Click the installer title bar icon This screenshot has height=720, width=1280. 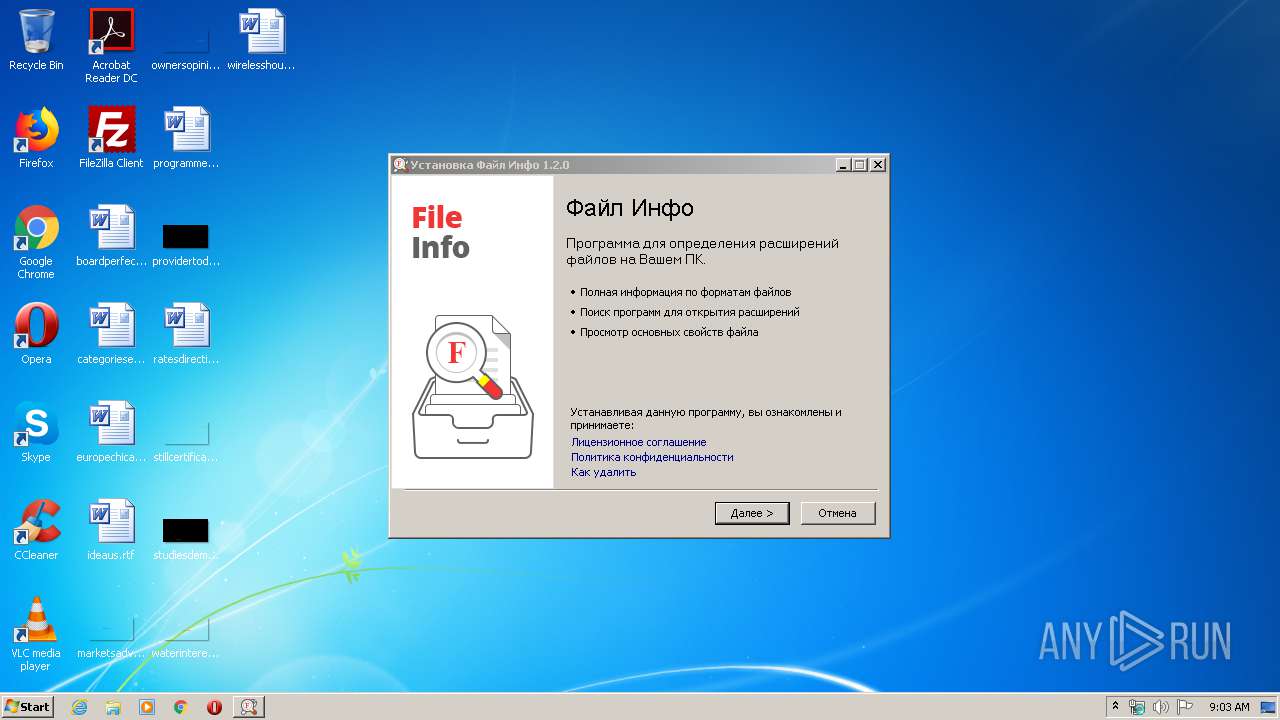tap(400, 165)
